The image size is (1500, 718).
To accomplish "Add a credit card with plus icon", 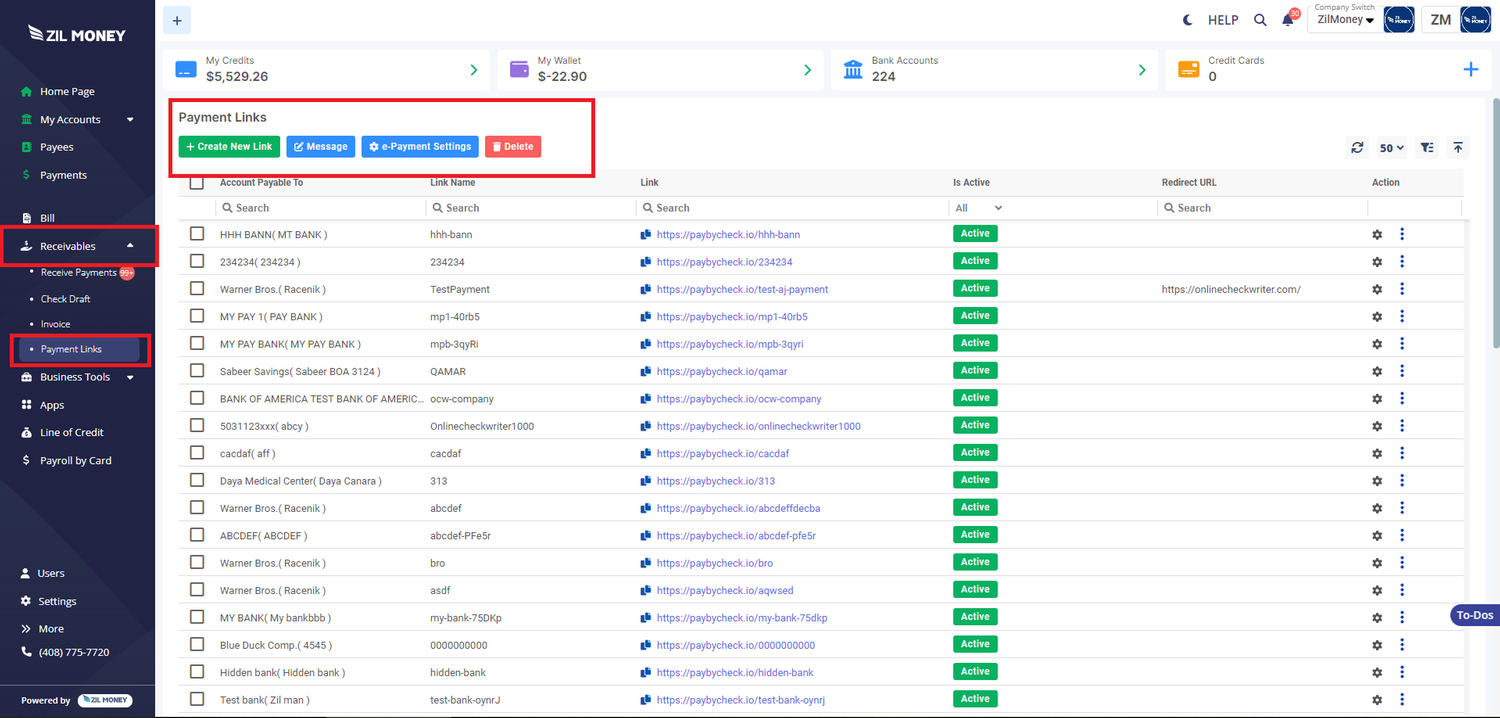I will click(x=1471, y=69).
